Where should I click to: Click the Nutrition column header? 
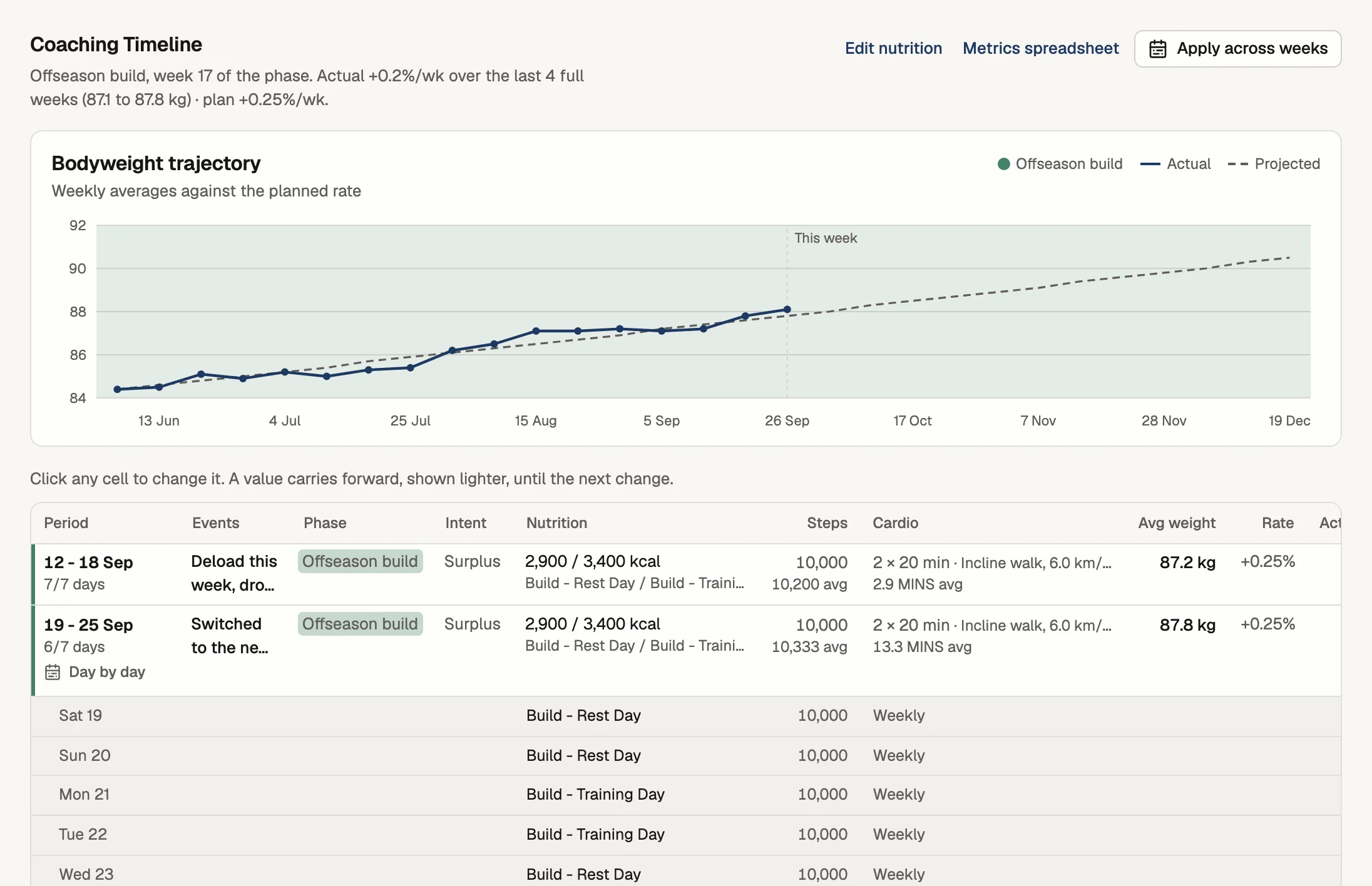[x=556, y=523]
